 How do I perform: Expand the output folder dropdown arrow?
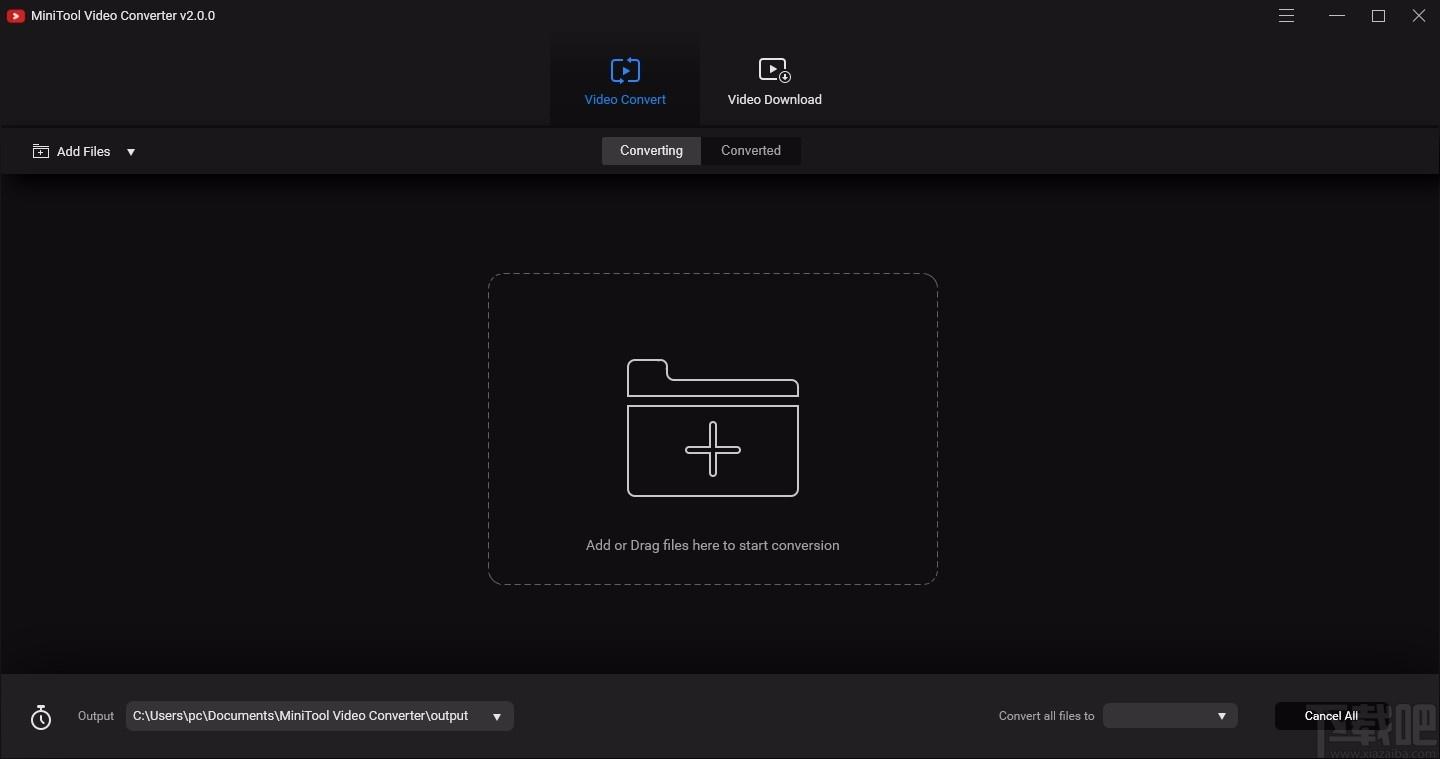coord(497,717)
